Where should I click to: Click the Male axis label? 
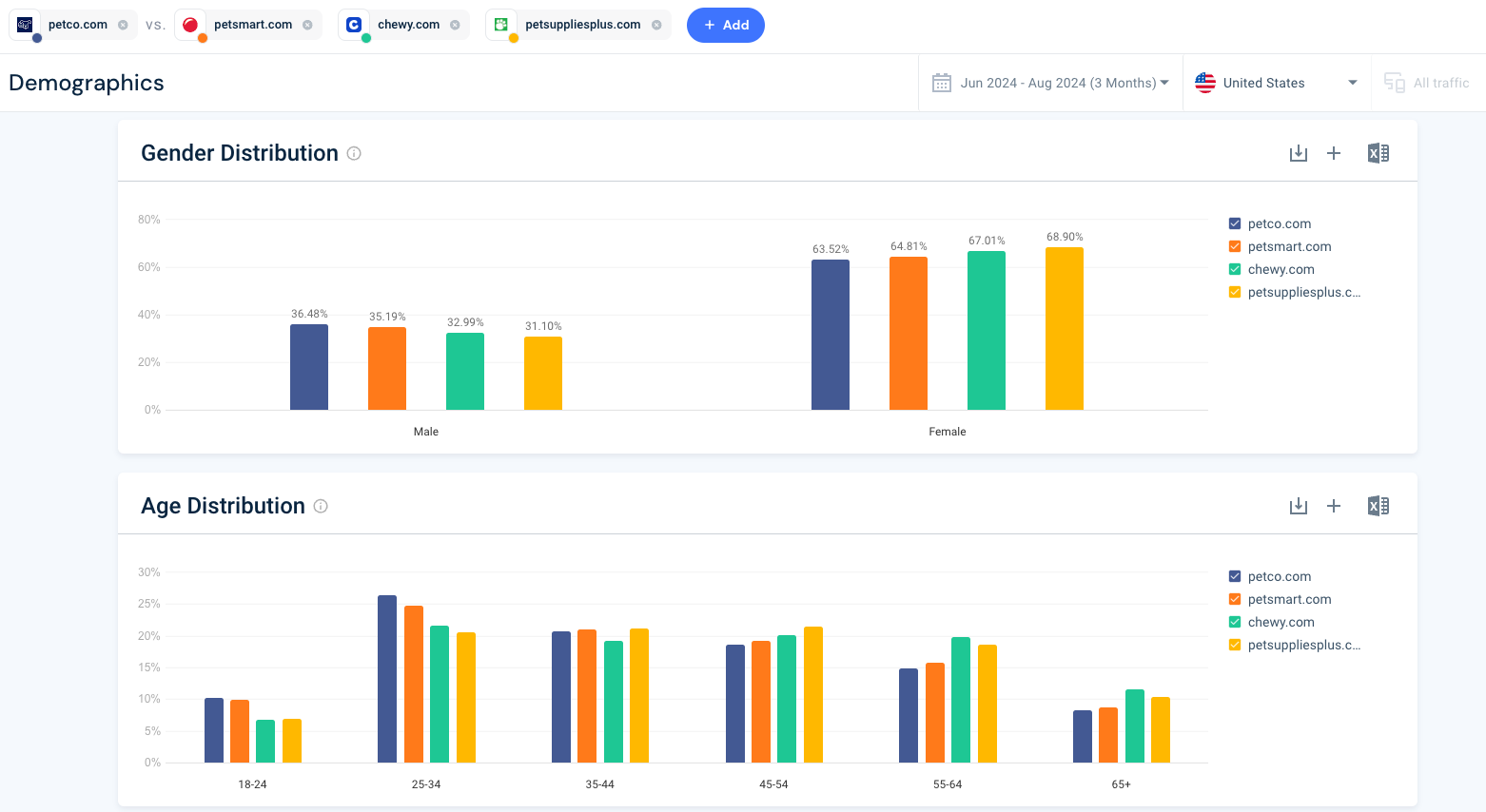coord(426,432)
